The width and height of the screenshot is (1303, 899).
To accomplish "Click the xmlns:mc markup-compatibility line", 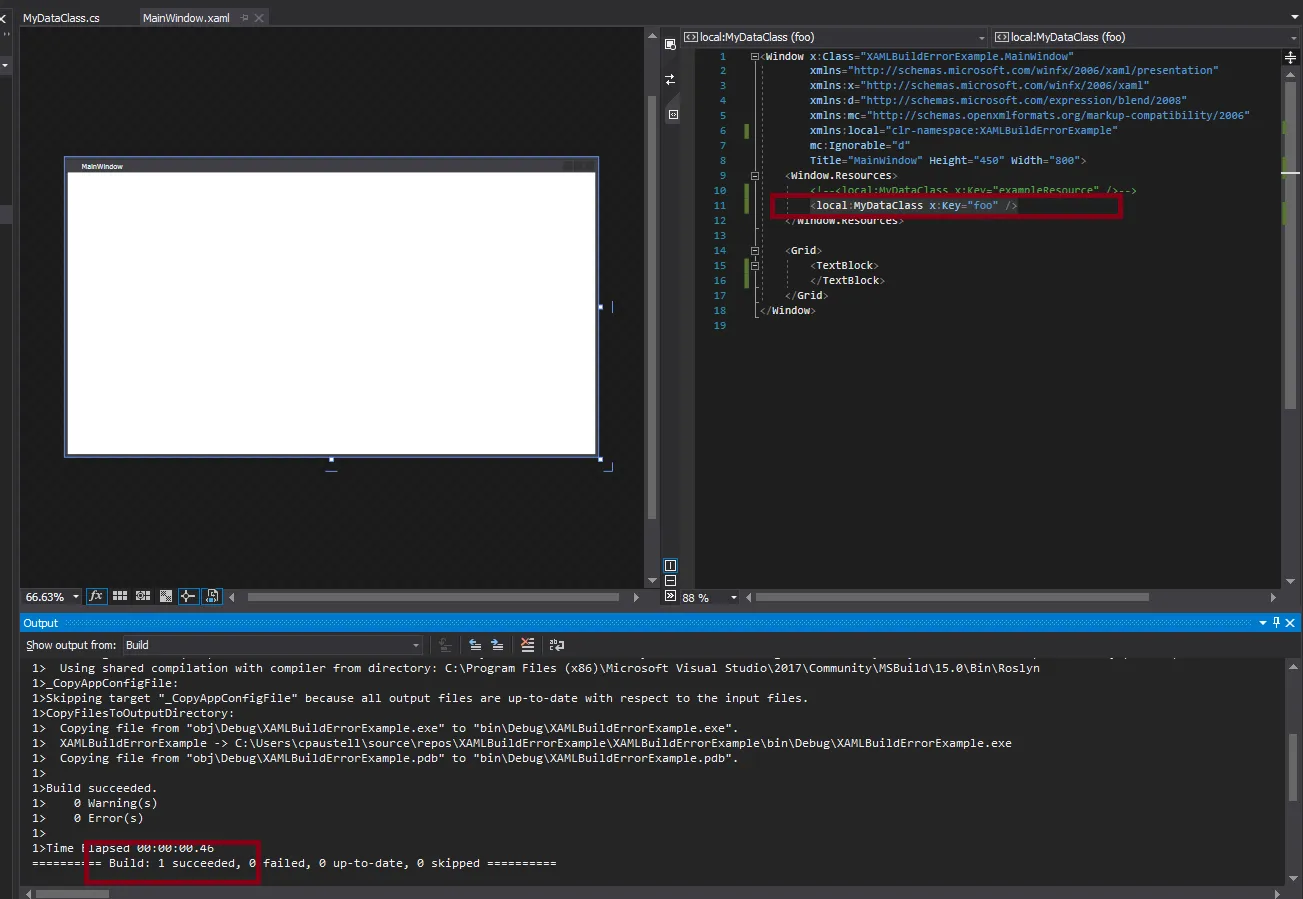I will pyautogui.click(x=1030, y=116).
